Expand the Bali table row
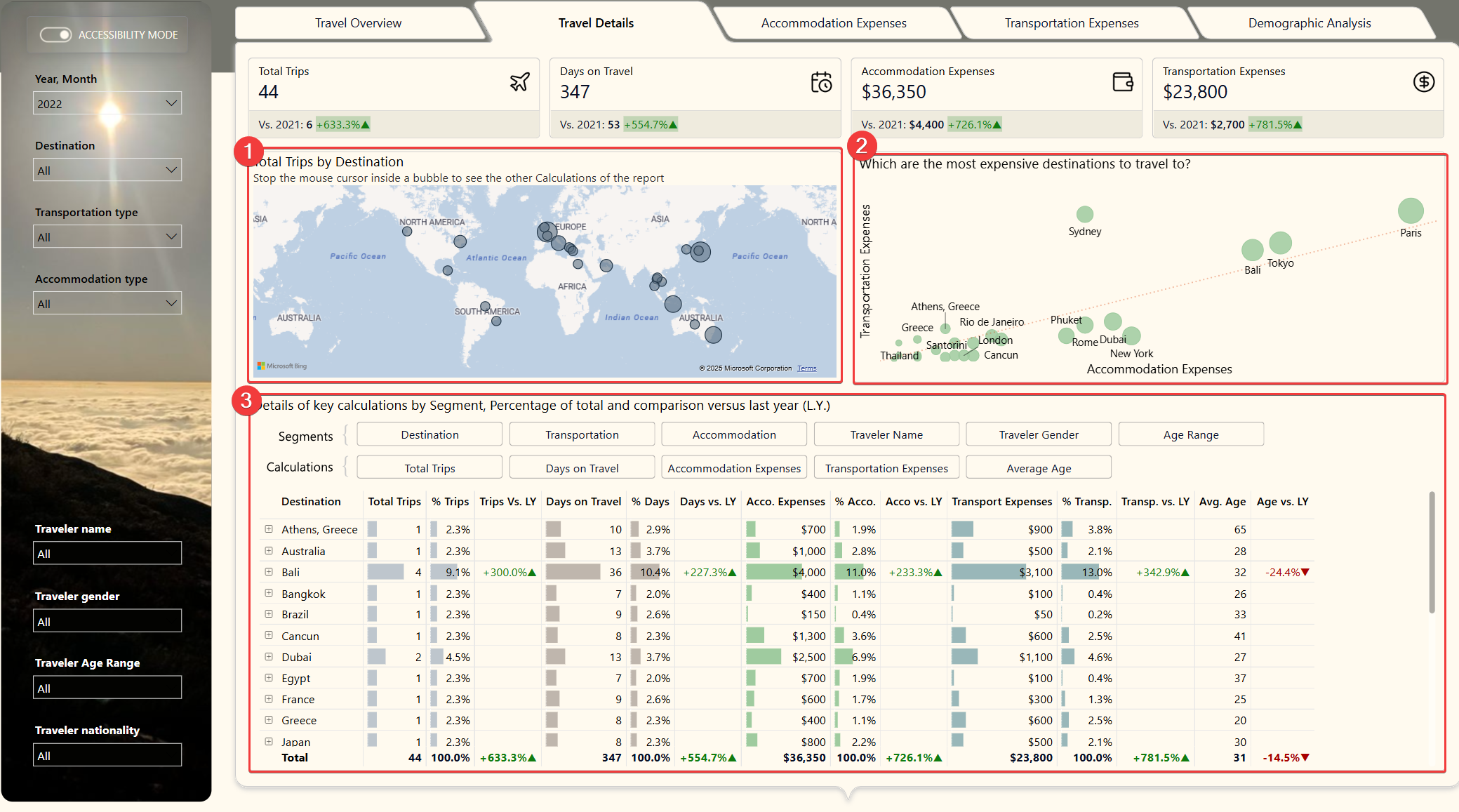Screen dimensions: 1459x812 pos(269,572)
